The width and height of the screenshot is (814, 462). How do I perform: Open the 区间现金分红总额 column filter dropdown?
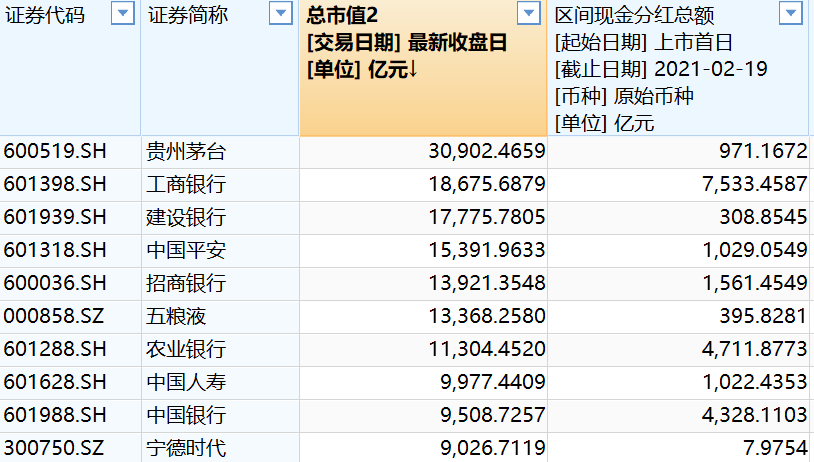coord(791,13)
